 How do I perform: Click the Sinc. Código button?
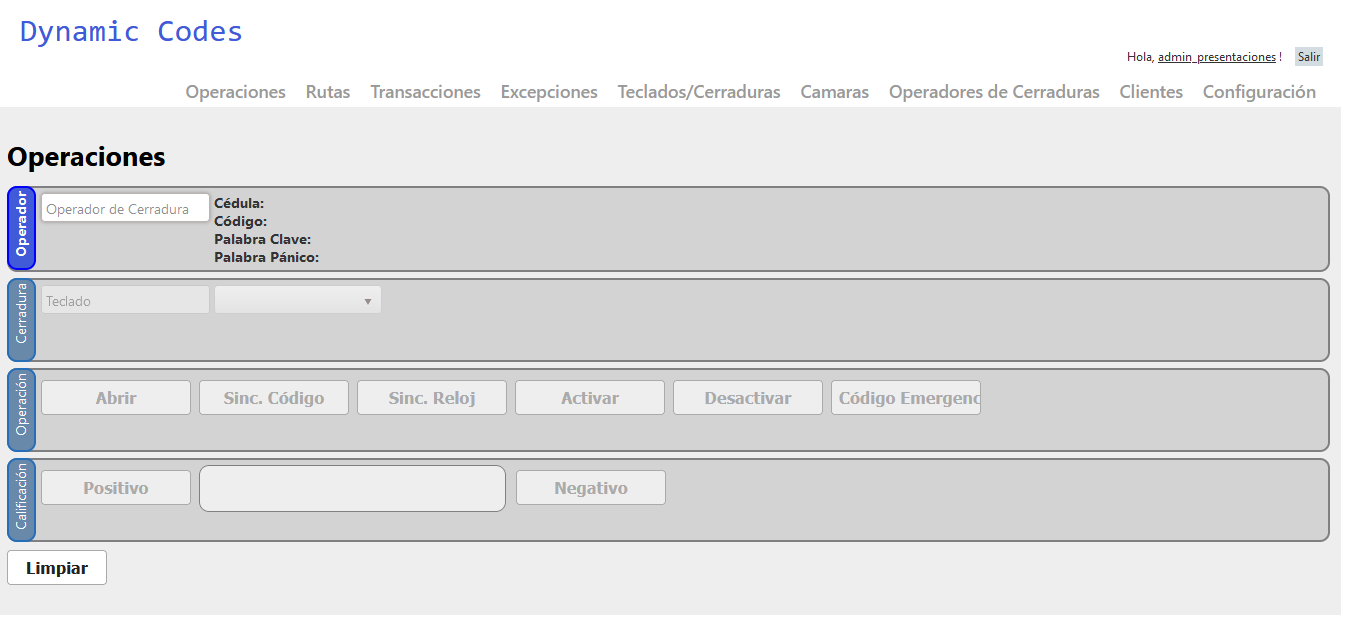[x=274, y=398]
